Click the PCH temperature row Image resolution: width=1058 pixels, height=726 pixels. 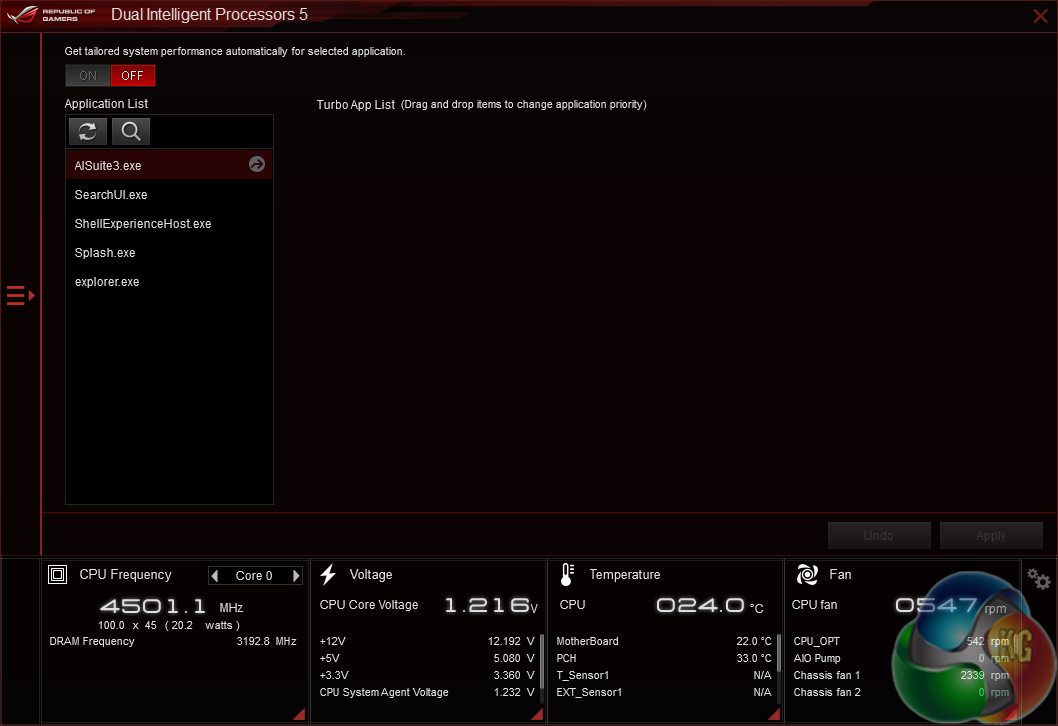(x=663, y=658)
